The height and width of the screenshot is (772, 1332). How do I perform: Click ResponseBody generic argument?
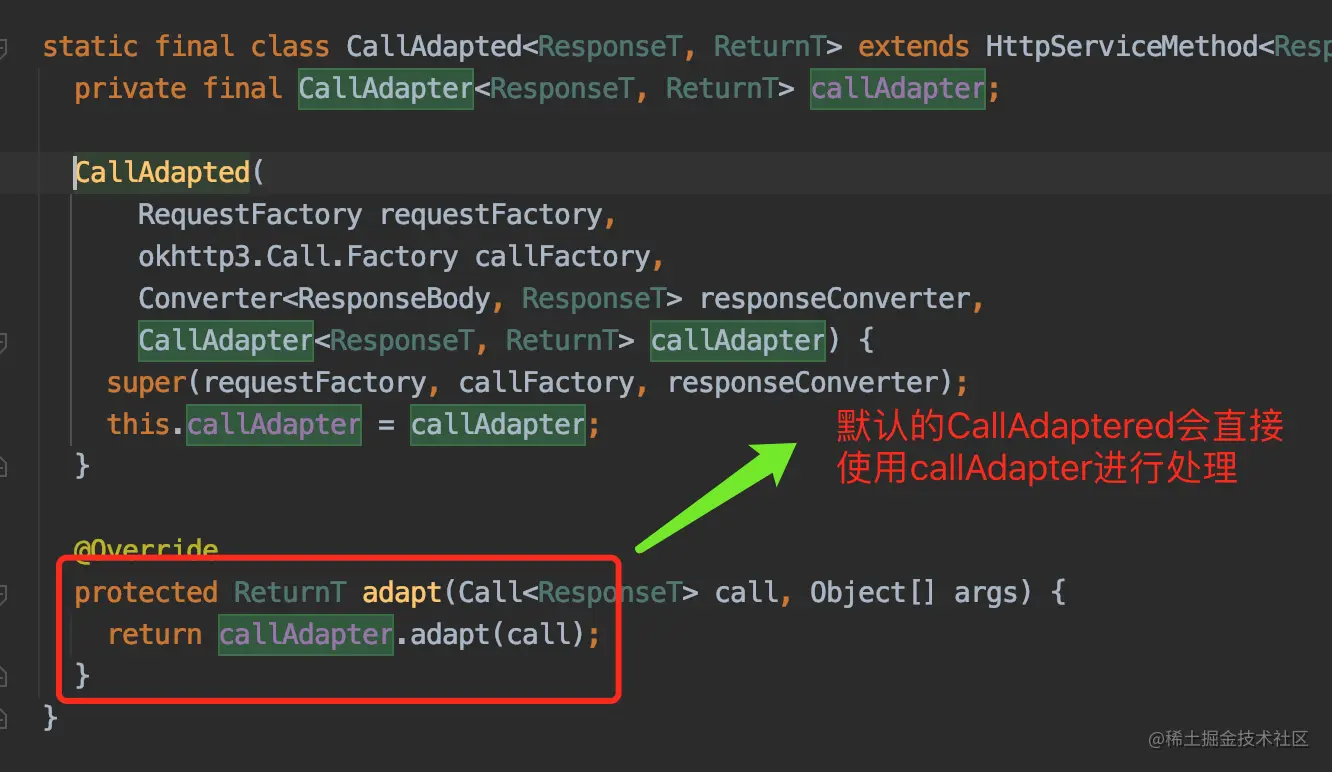point(394,299)
